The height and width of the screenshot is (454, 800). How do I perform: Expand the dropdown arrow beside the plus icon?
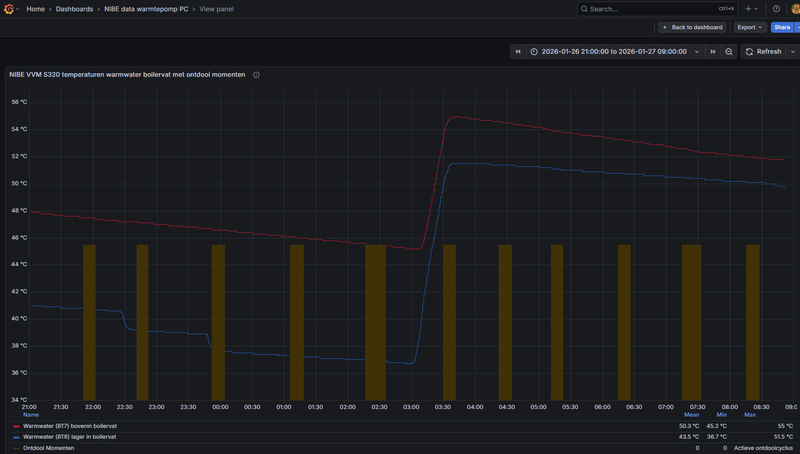(756, 9)
